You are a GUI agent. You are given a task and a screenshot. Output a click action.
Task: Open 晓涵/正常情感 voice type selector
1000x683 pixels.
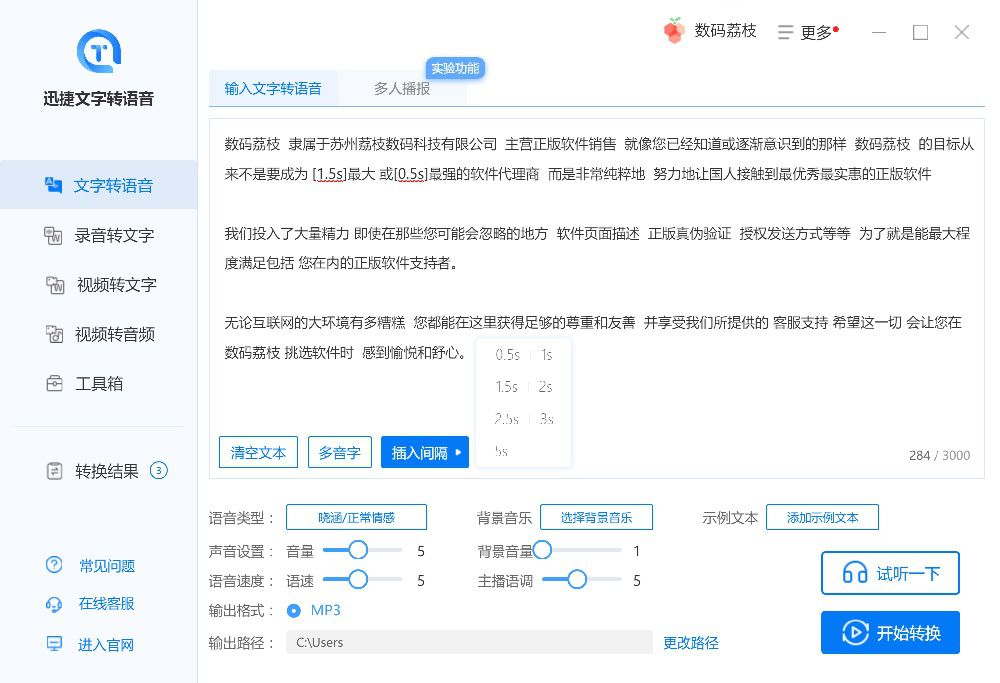[x=356, y=517]
